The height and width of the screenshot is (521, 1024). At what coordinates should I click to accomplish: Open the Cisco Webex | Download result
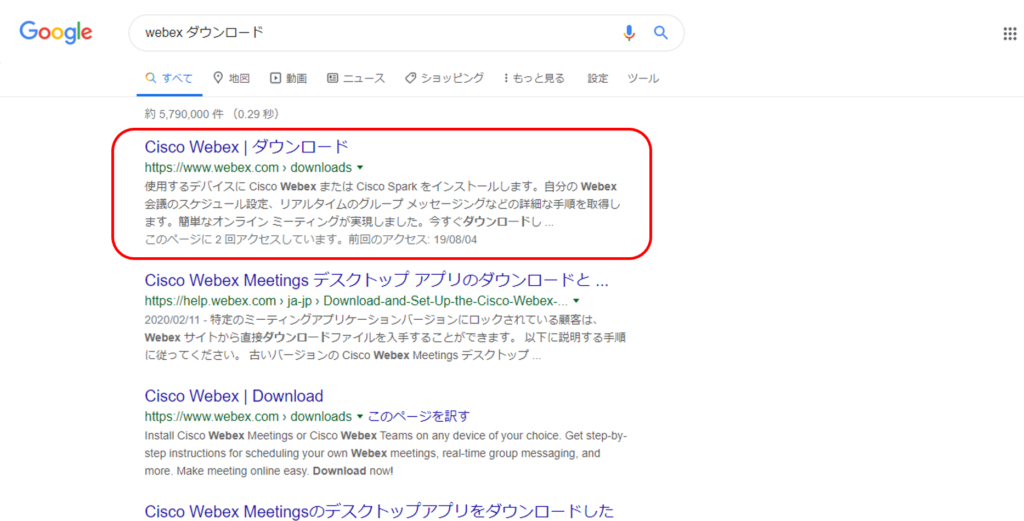coord(234,396)
